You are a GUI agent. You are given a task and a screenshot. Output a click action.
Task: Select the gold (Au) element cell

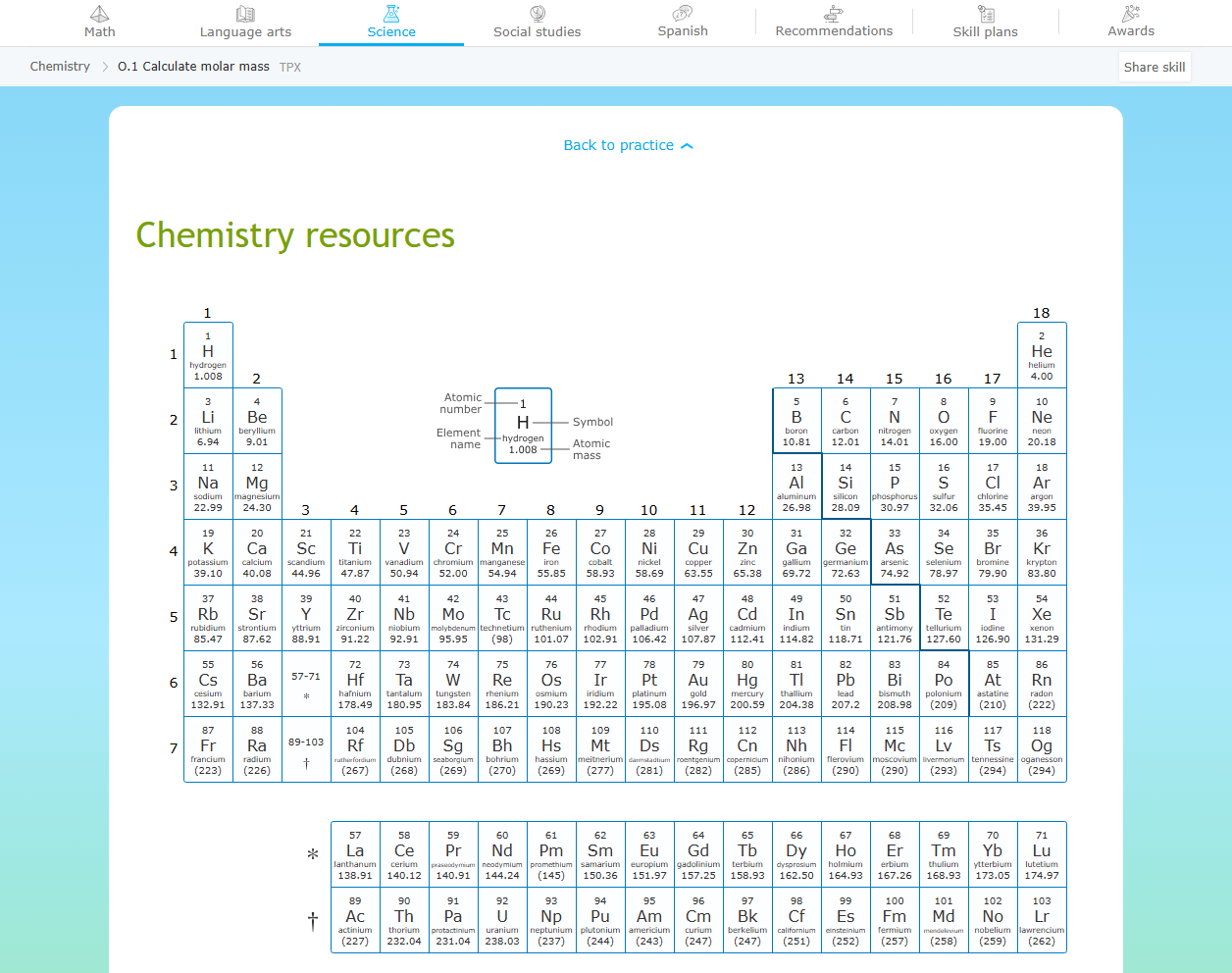698,684
